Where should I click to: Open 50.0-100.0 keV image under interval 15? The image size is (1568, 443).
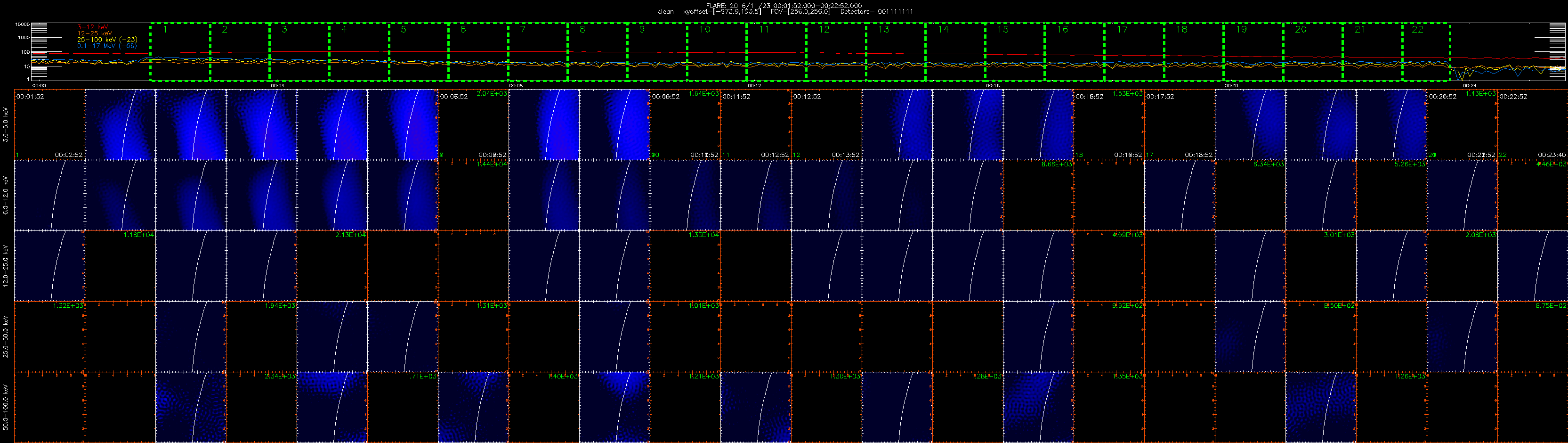(x=1038, y=407)
